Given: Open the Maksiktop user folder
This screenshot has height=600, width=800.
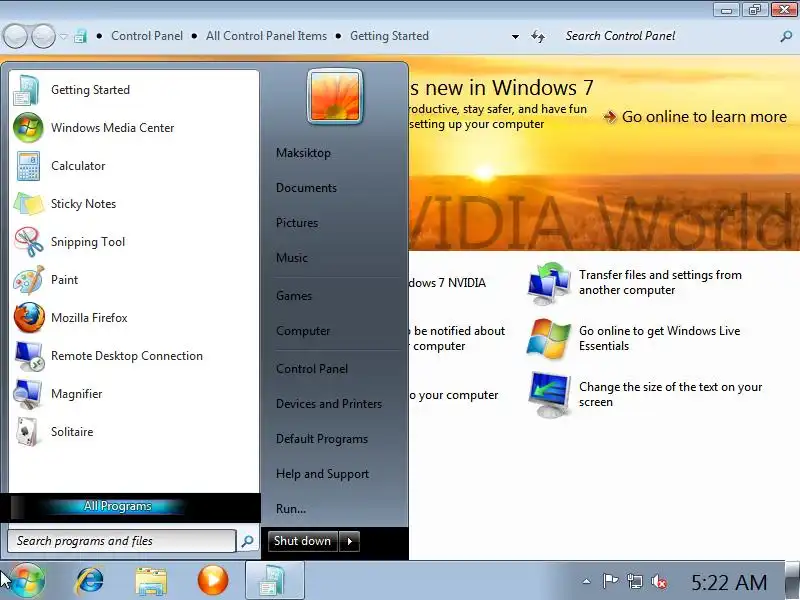Looking at the screenshot, I should tap(304, 153).
